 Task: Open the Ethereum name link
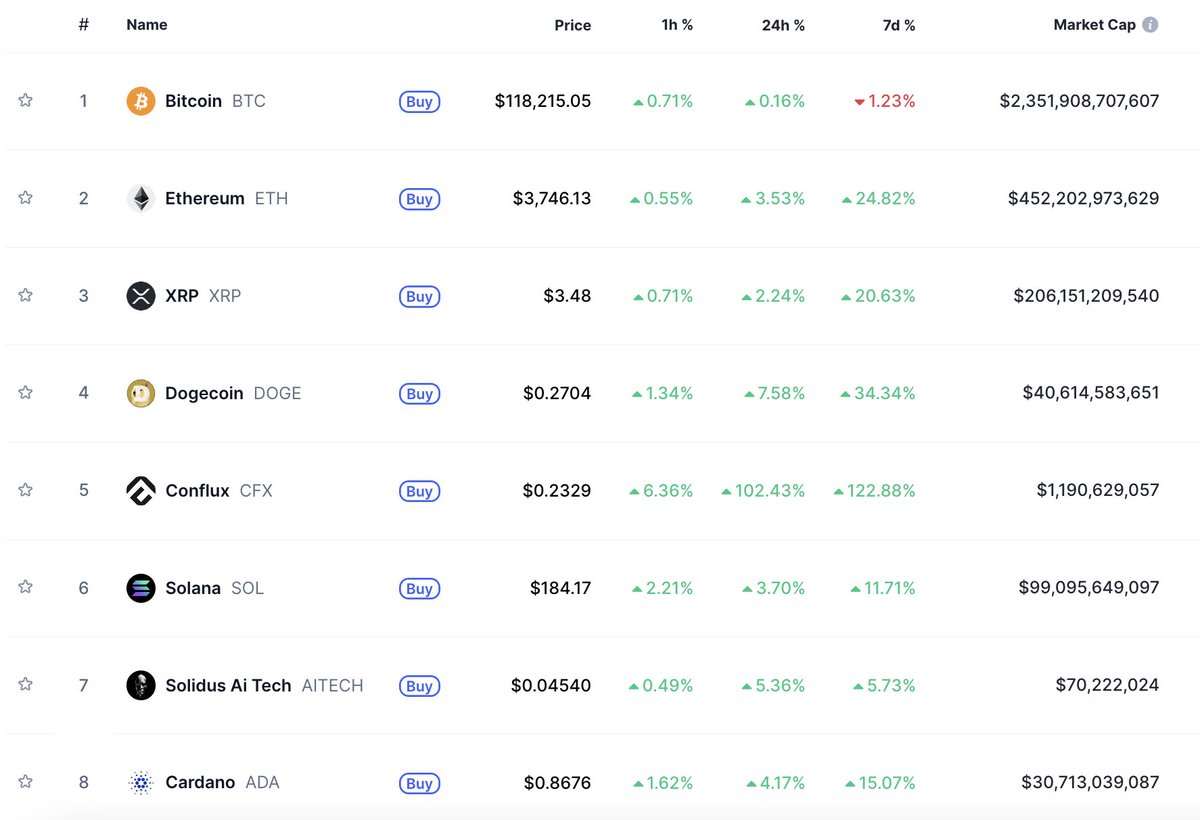(205, 198)
